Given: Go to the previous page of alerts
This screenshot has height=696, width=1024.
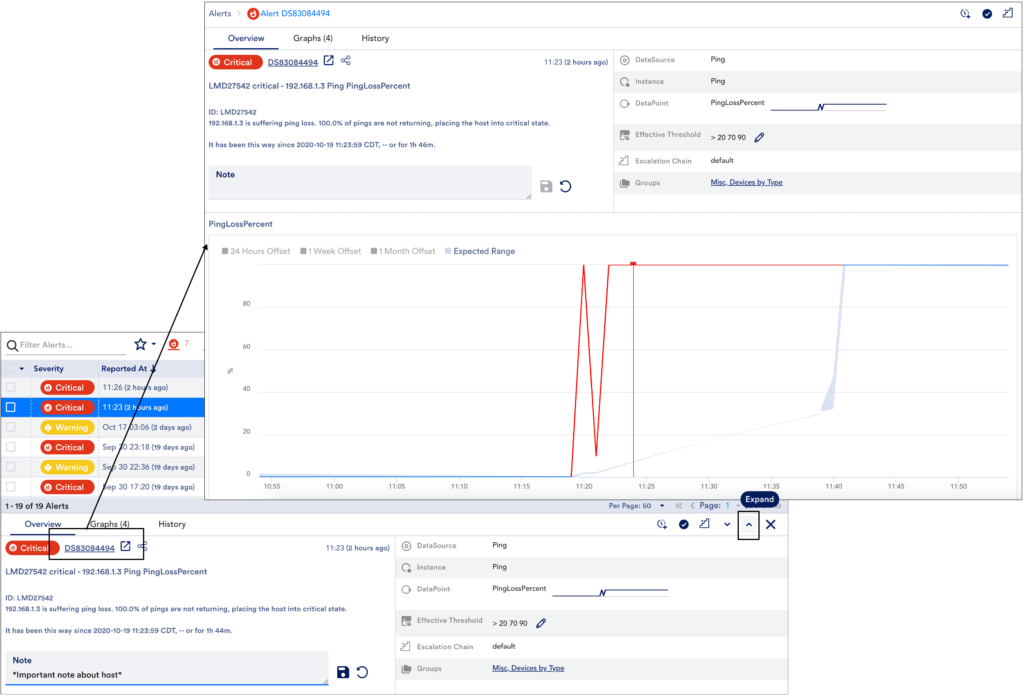Looking at the screenshot, I should tap(692, 506).
